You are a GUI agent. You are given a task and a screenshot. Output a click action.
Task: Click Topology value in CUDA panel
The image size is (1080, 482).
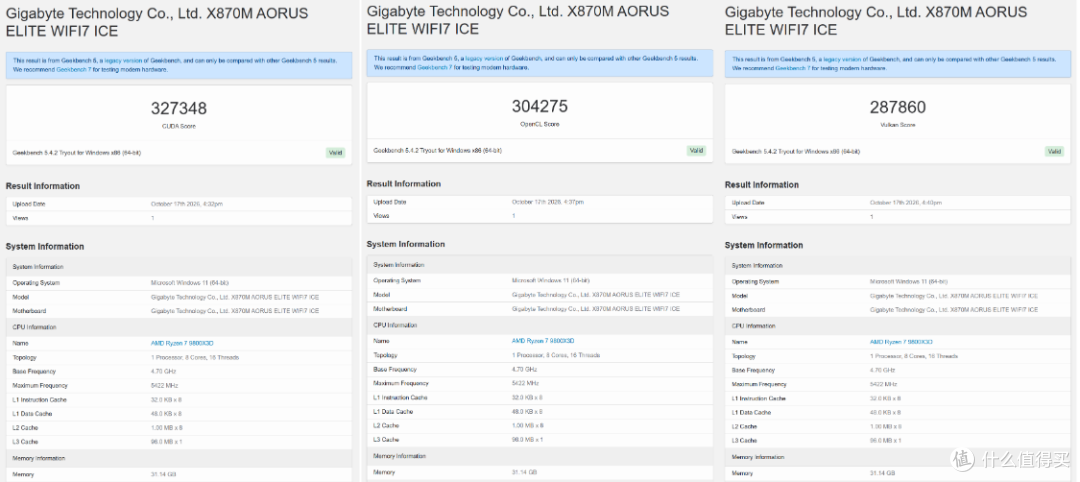195,357
